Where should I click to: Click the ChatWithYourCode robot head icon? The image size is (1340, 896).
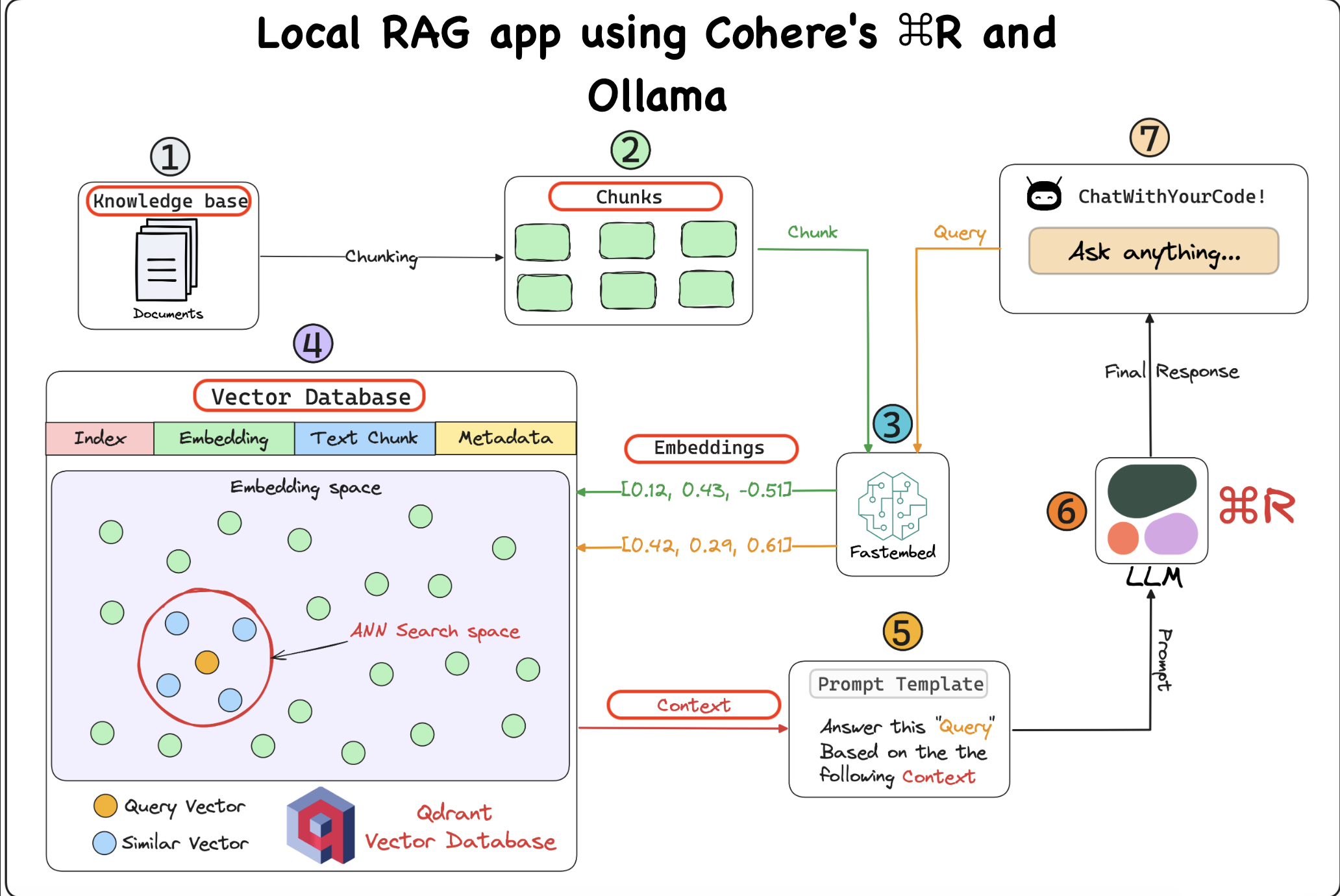[1044, 193]
